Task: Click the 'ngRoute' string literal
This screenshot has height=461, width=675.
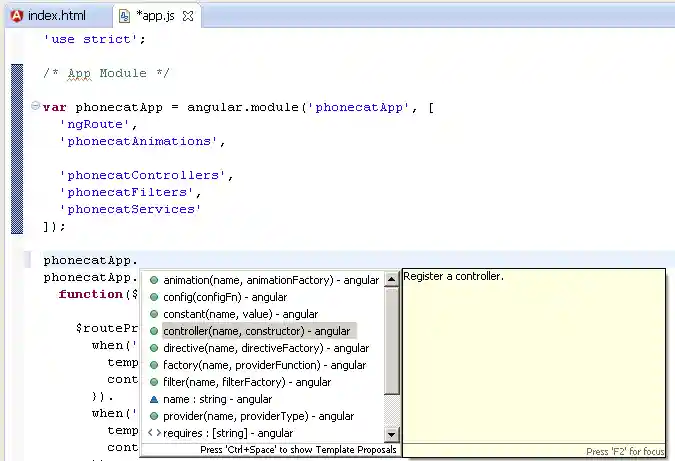Action: 94,124
